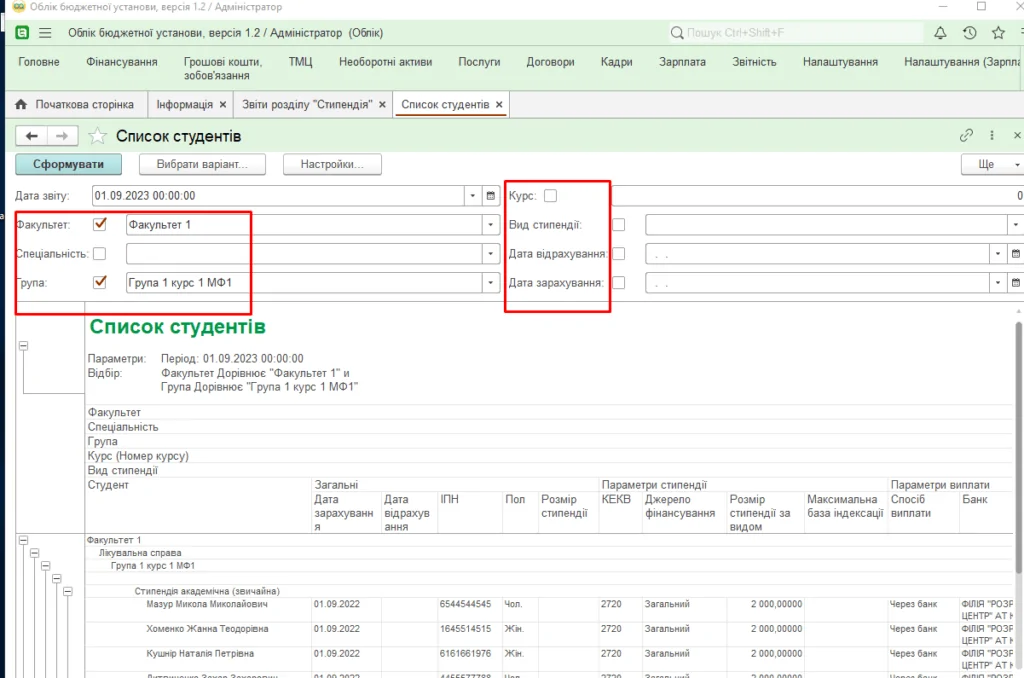
Task: Switch to the Початкова сторінка tab
Action: 74,105
